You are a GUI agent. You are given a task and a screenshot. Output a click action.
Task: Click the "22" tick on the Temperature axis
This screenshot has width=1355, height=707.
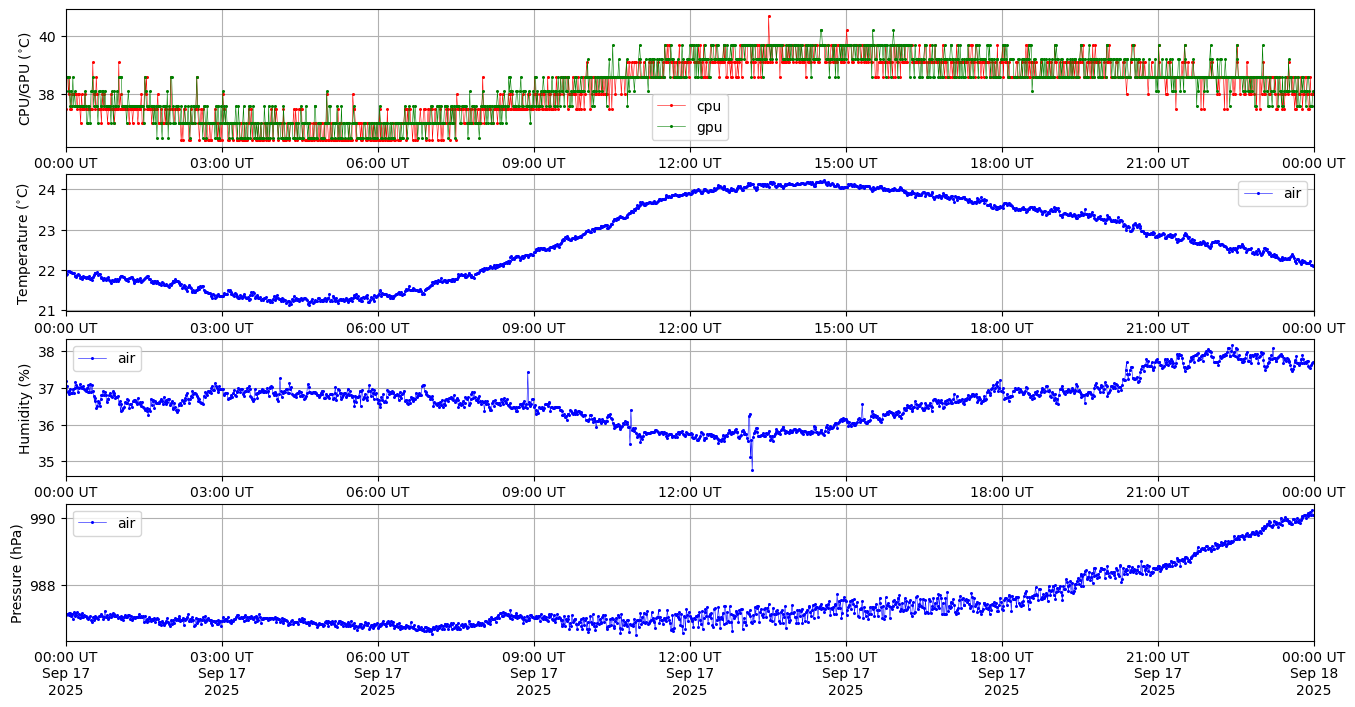pos(49,271)
